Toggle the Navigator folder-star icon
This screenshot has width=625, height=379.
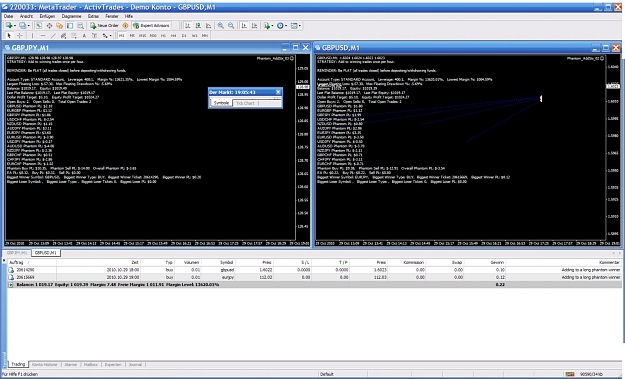59,26
